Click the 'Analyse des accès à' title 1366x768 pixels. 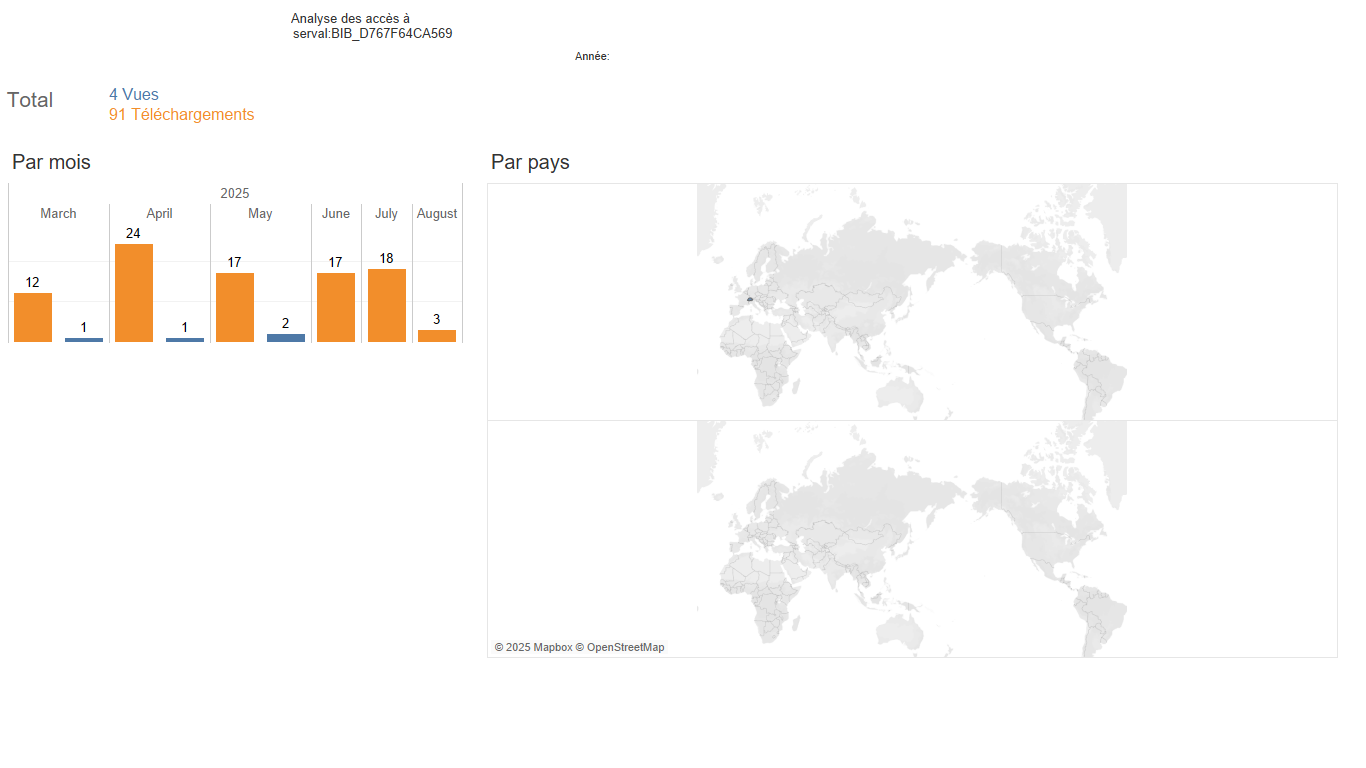(x=350, y=18)
